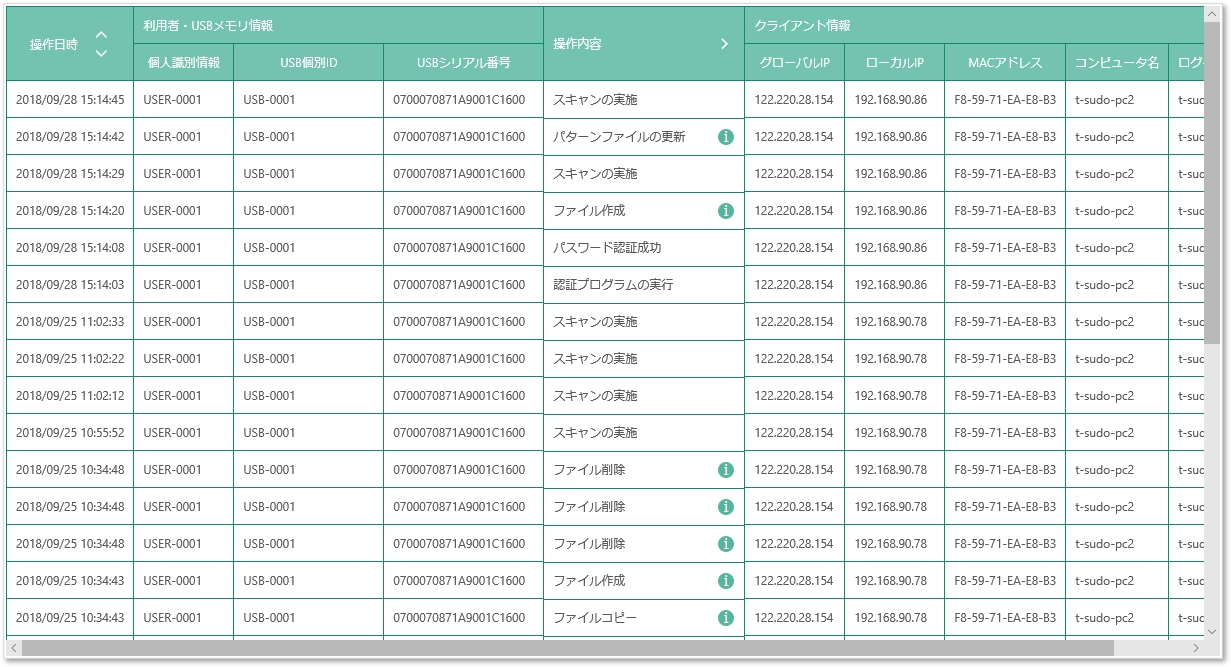Viewport: 1231px width, 667px height.
Task: Click スキャンの実施 in the 15:14:45 row
Action: pos(595,100)
